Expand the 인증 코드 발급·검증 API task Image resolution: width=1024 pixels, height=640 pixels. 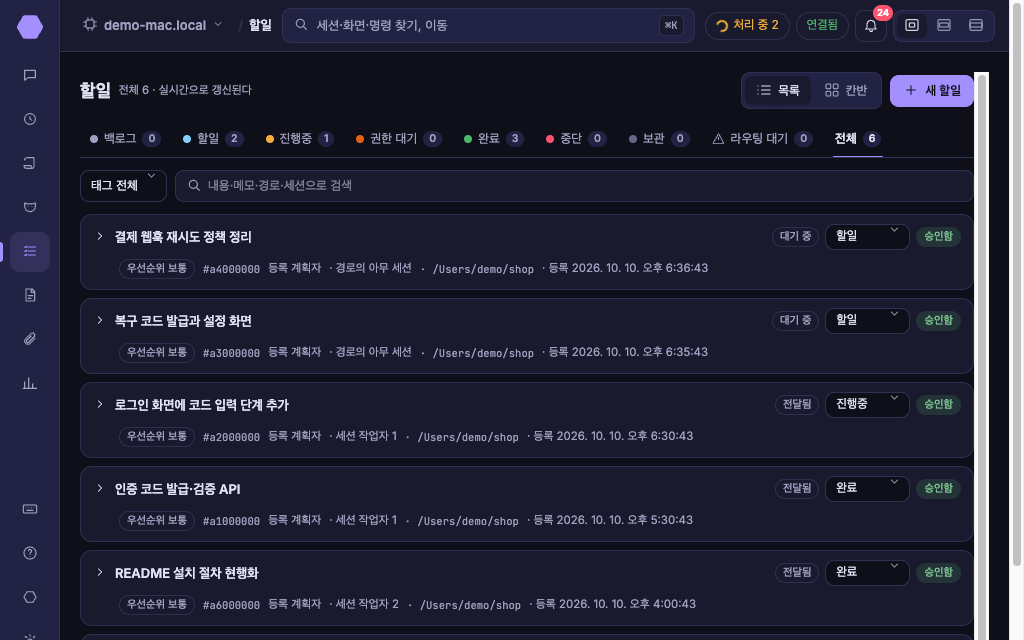100,488
